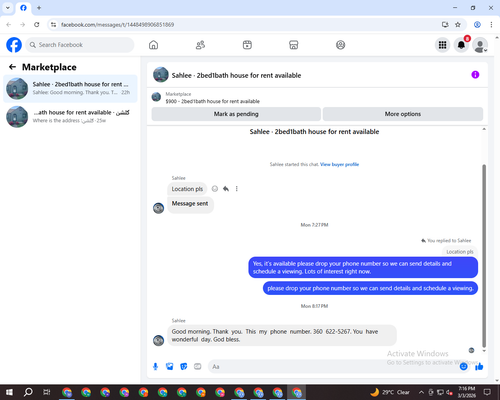500x400 pixels.
Task: Show hidden system tray icons chevron
Action: [x=421, y=392]
